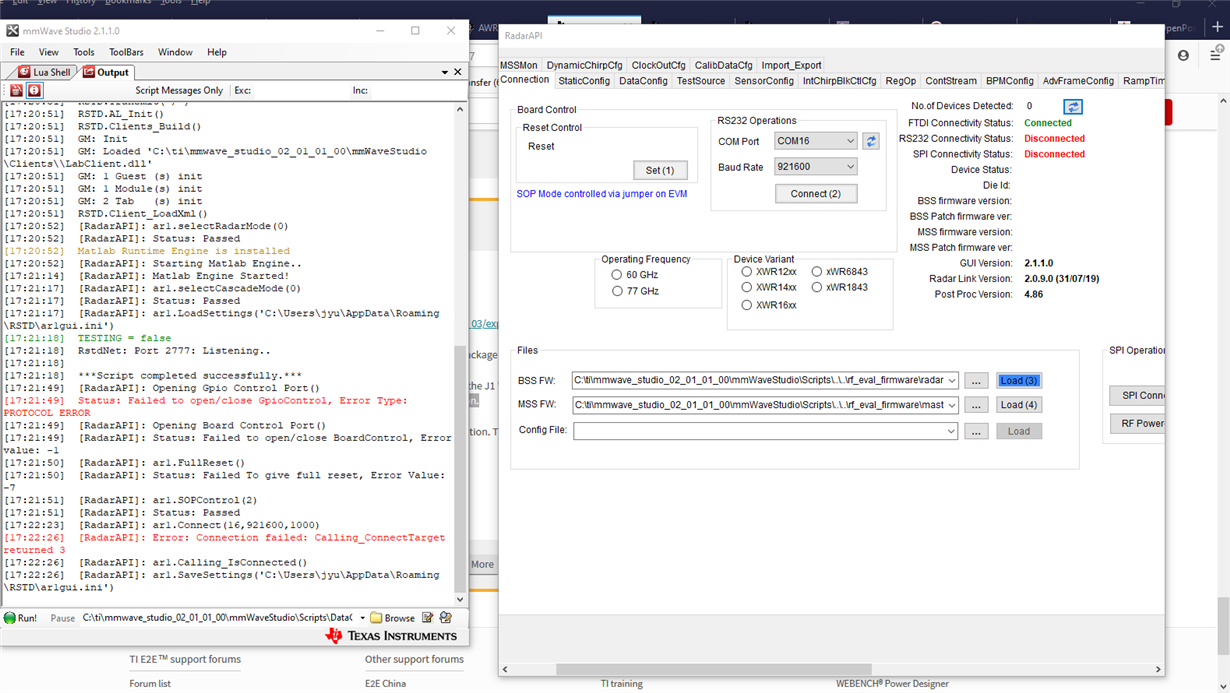Image resolution: width=1230 pixels, height=693 pixels.
Task: Open the AdvFrameConfig tab
Action: pyautogui.click(x=1078, y=81)
